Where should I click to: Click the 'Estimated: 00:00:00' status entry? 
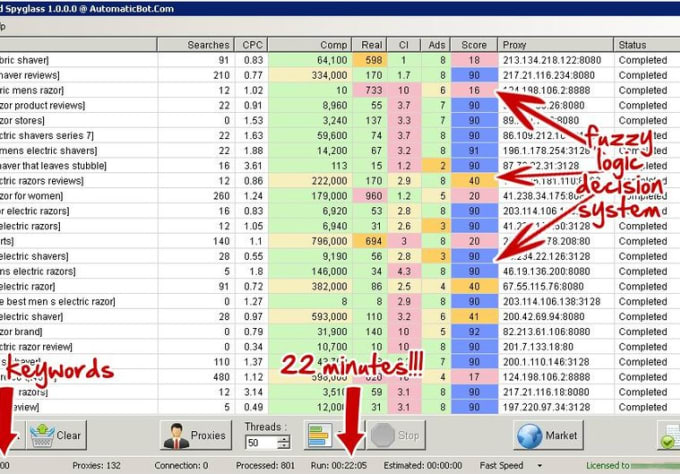point(422,465)
